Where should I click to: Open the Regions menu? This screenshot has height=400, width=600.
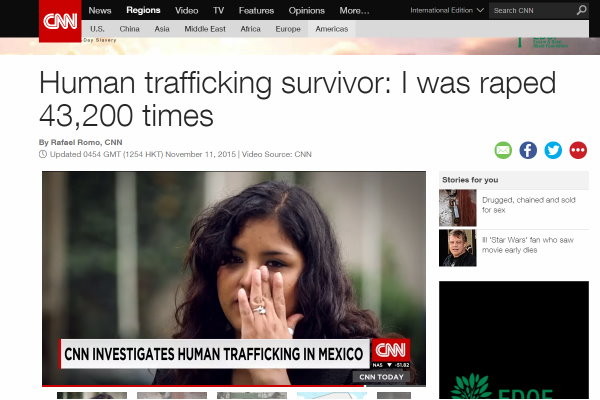pos(143,10)
